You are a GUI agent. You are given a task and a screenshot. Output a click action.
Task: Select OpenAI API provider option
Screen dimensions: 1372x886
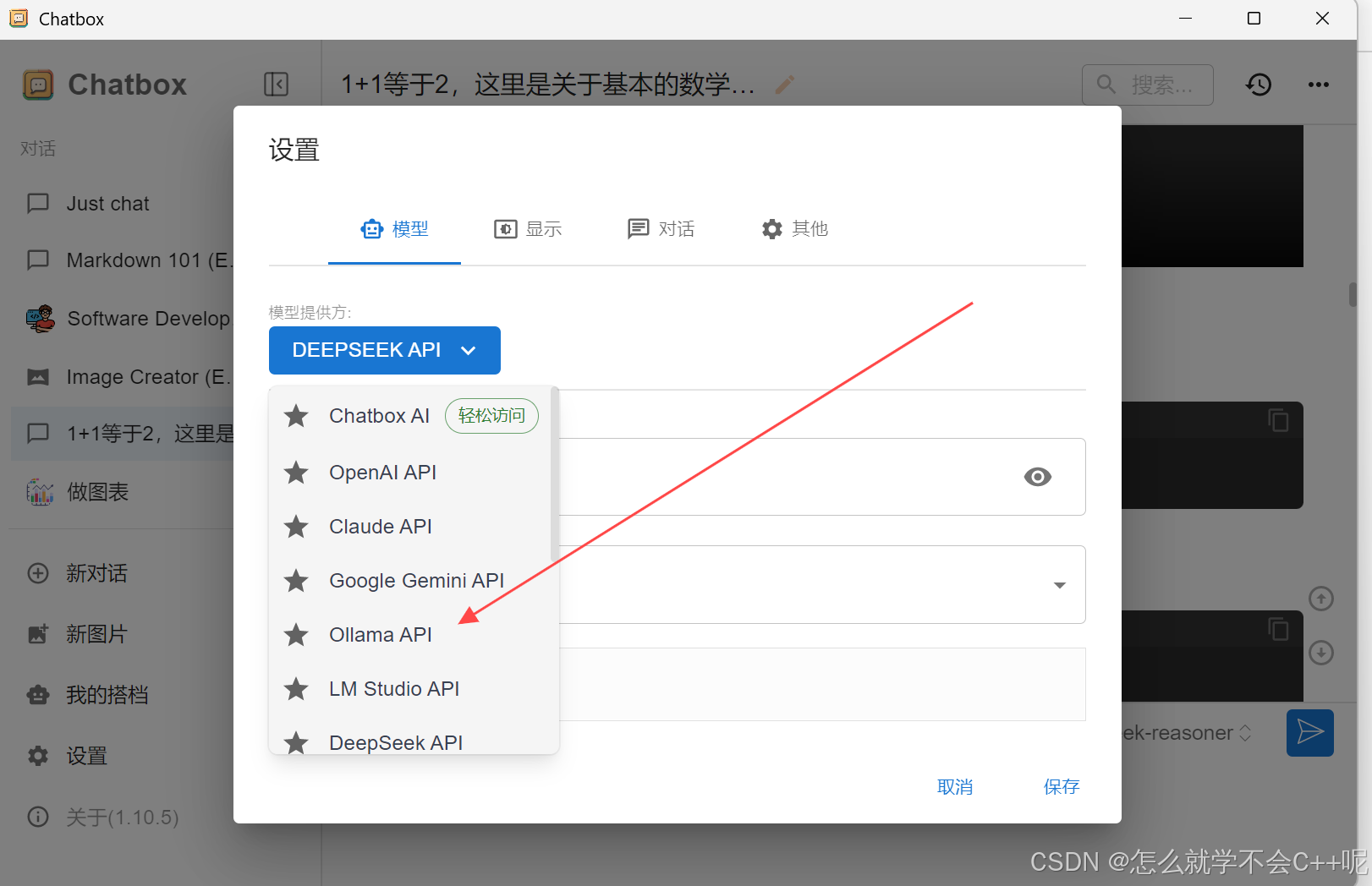click(x=410, y=473)
